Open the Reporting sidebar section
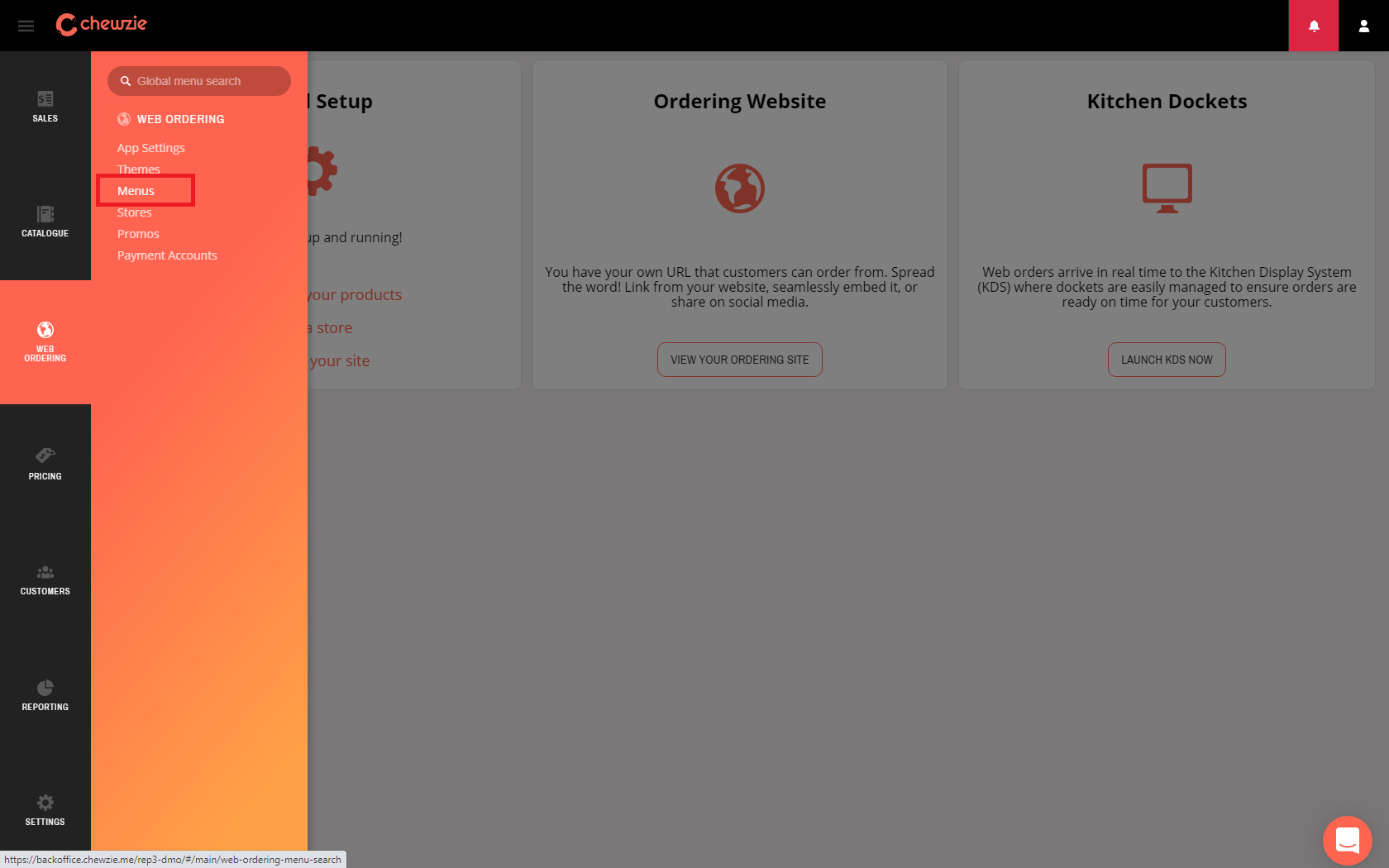 tap(45, 695)
